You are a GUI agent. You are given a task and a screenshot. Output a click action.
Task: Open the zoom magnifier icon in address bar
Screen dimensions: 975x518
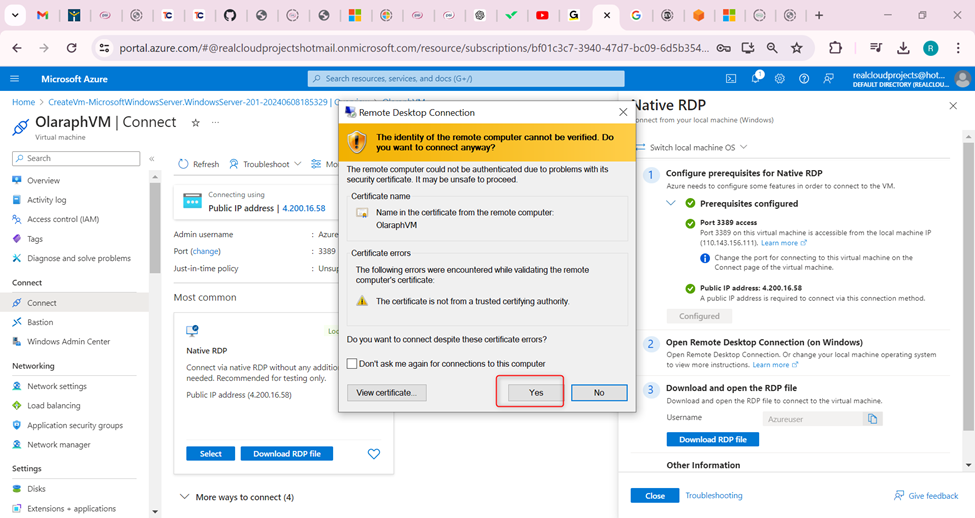click(x=772, y=48)
